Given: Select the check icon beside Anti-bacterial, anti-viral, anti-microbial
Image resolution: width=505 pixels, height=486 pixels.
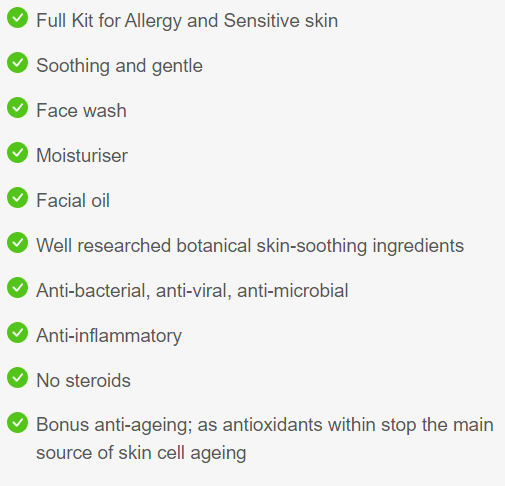Looking at the screenshot, I should coord(17,287).
